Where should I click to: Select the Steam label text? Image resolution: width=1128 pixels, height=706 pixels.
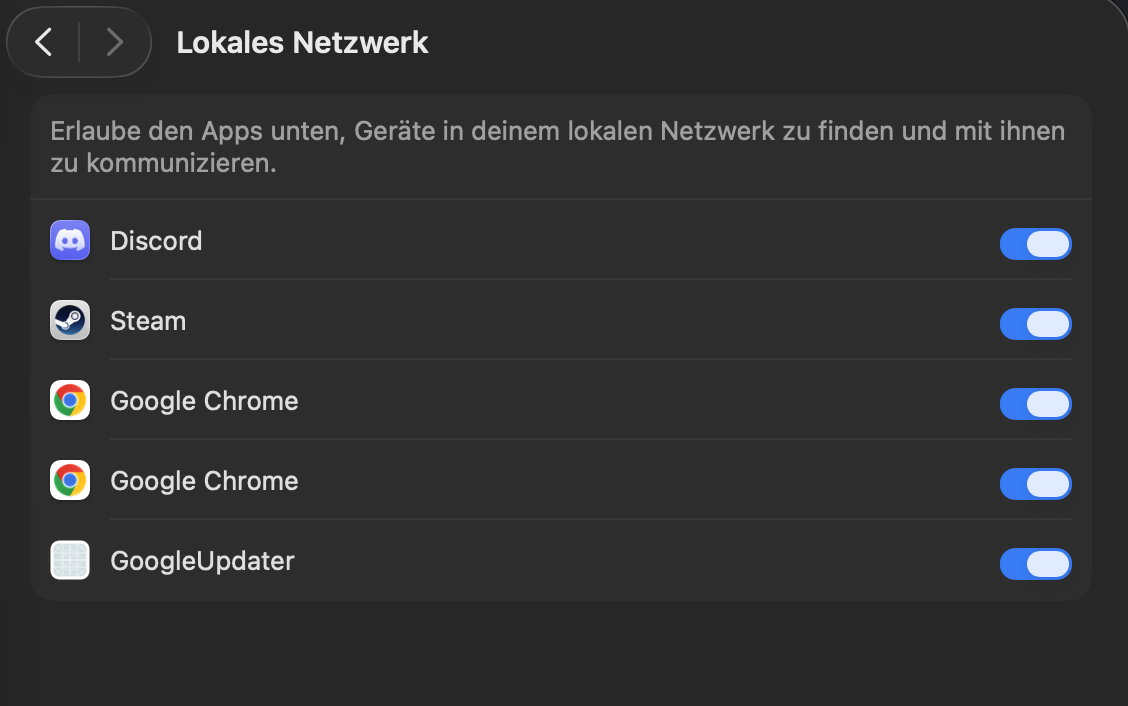148,321
